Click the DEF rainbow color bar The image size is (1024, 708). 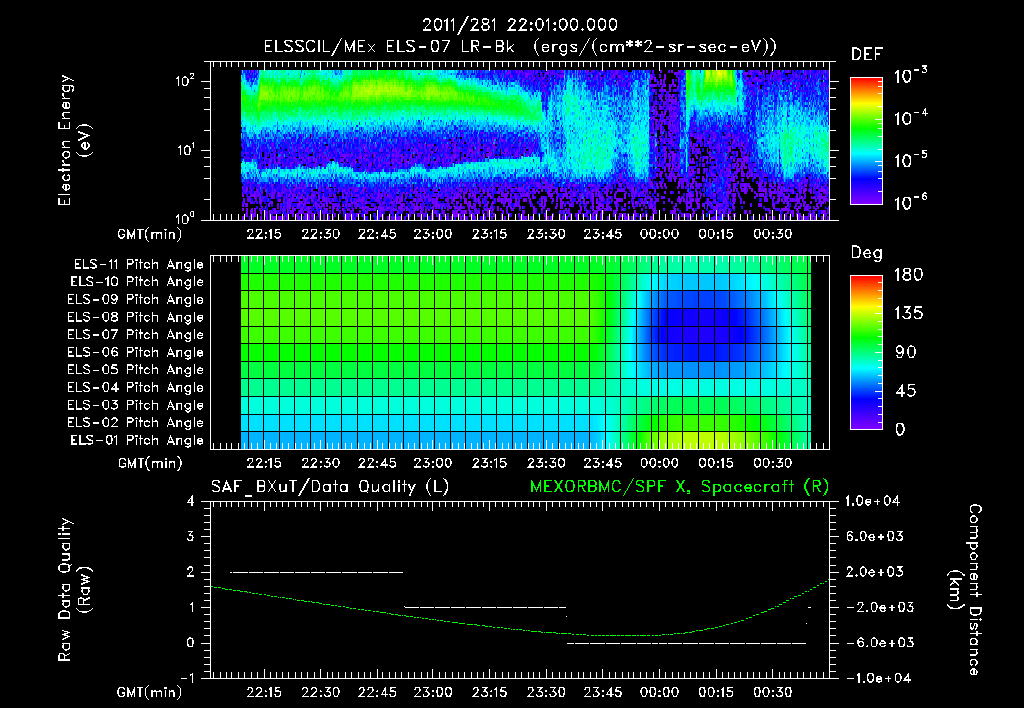(x=866, y=140)
